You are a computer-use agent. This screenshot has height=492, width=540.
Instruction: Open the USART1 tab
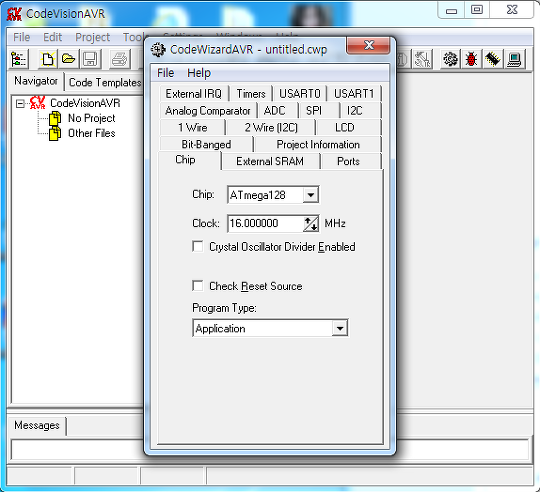coord(354,94)
